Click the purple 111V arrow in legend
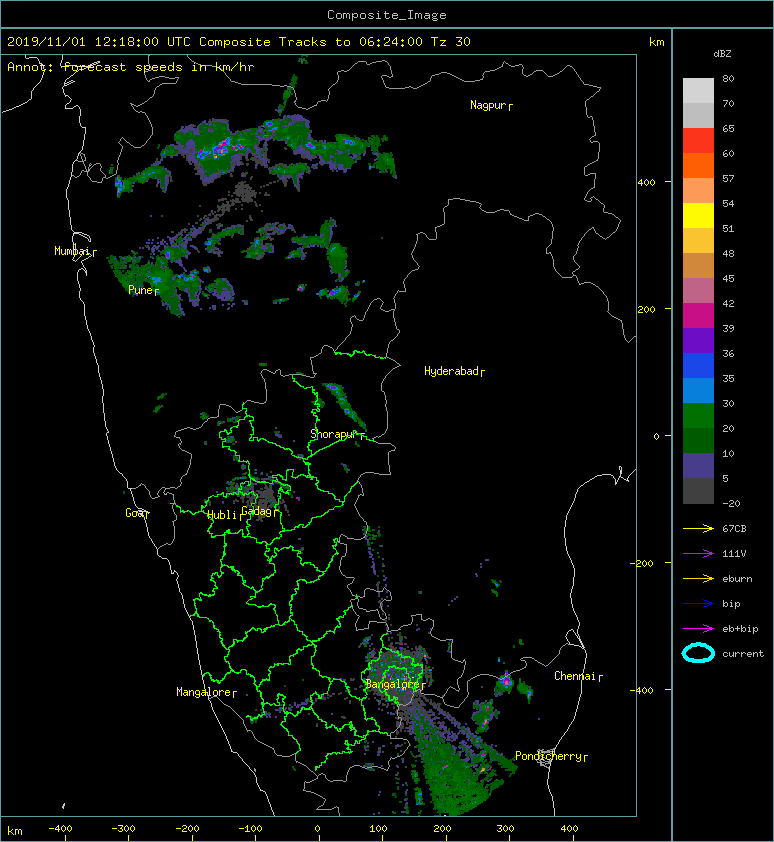 pos(698,554)
